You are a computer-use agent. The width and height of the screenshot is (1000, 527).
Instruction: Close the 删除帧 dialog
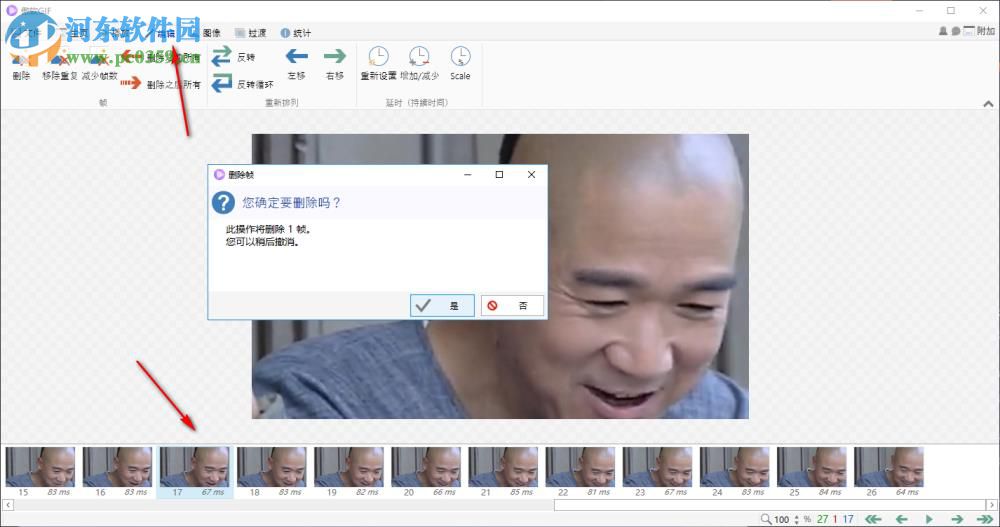pos(531,174)
